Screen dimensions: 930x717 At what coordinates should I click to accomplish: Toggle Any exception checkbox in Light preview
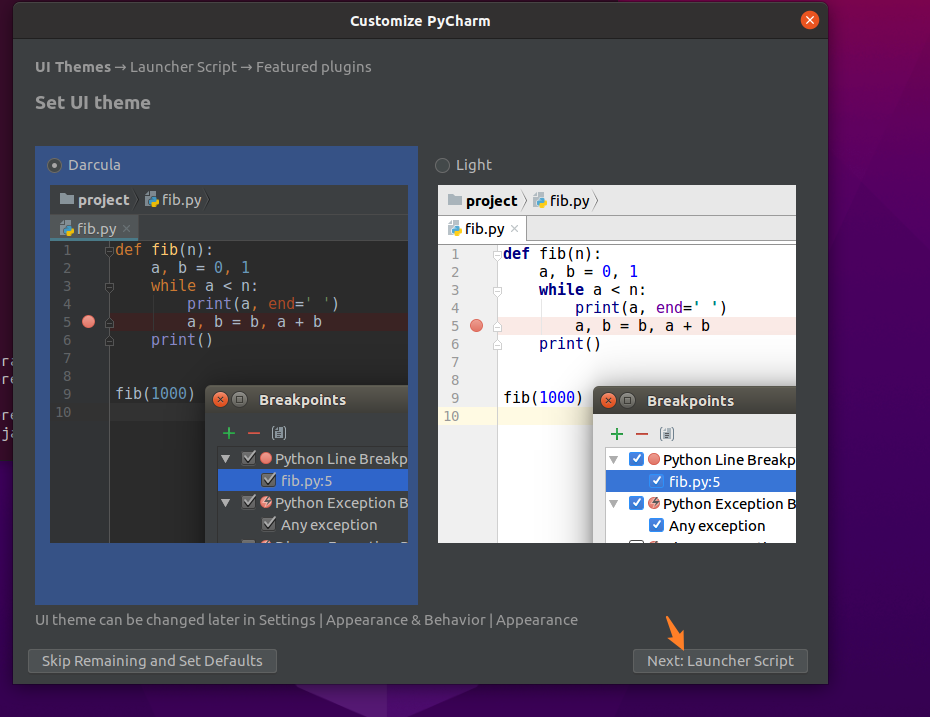tap(657, 525)
